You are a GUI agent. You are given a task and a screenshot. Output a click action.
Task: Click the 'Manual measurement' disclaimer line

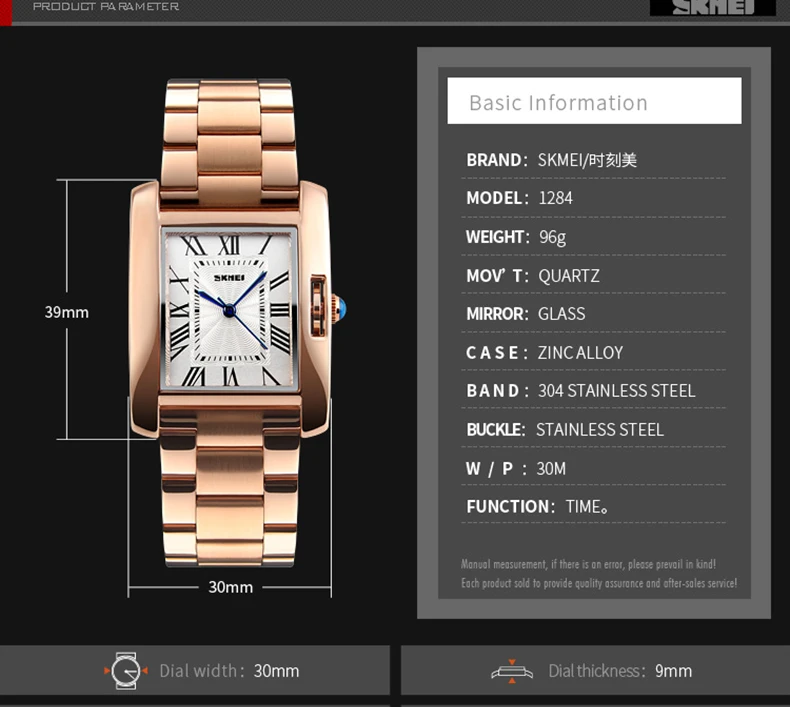588,564
